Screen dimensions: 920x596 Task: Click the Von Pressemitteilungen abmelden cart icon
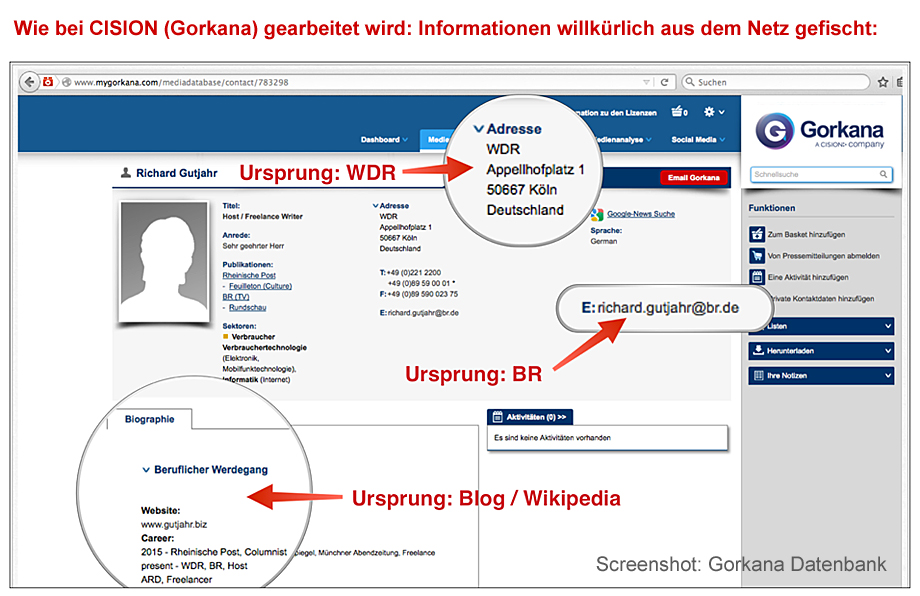point(757,256)
